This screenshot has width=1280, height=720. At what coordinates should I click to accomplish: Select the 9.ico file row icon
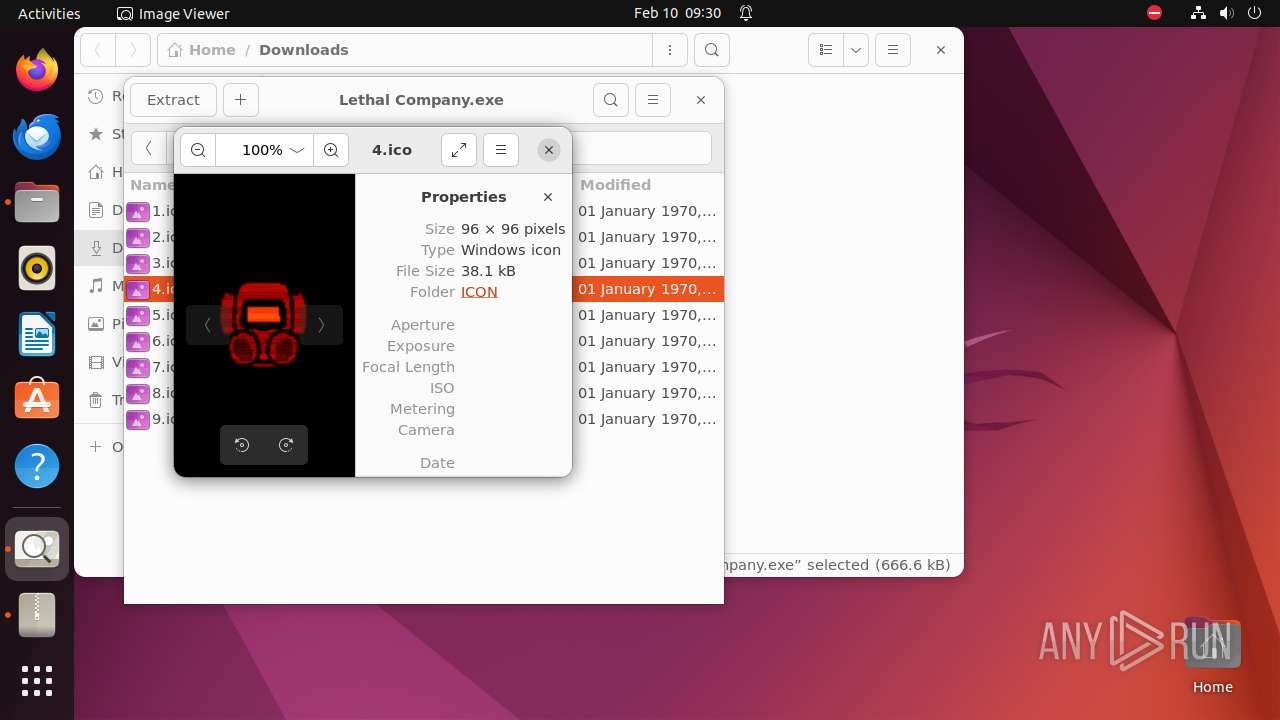coord(138,419)
